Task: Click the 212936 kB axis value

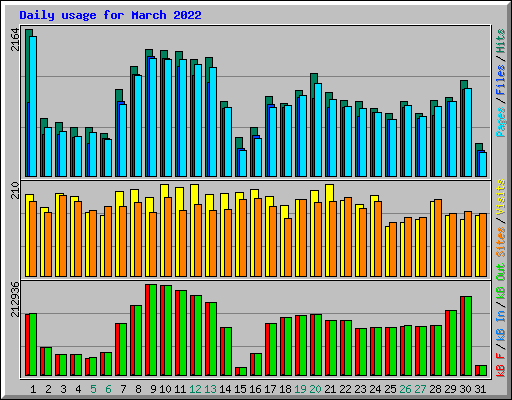Action: coord(15,299)
